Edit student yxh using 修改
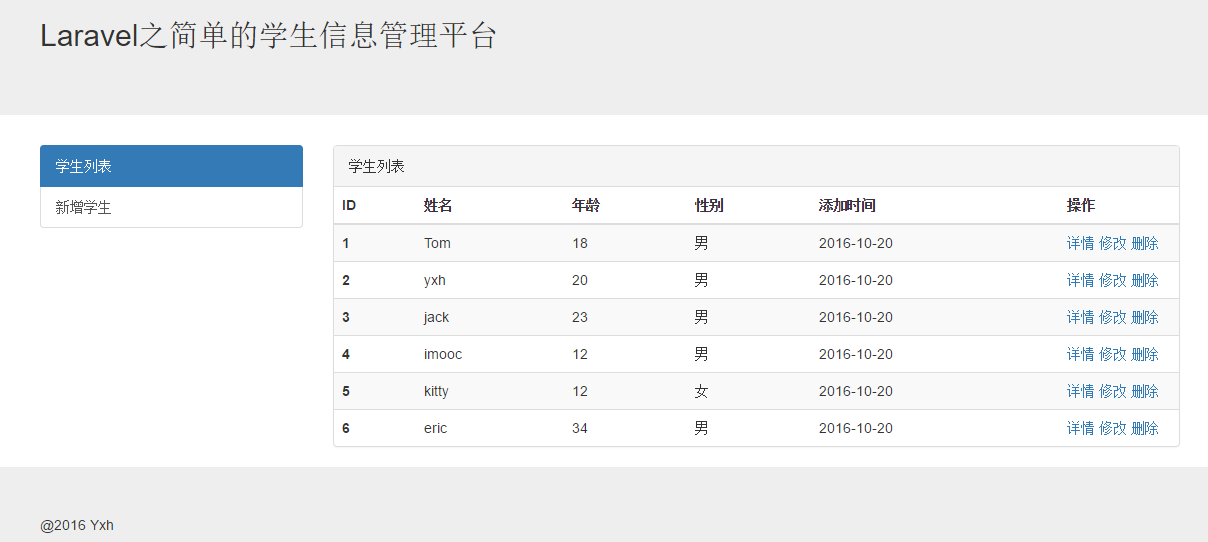This screenshot has width=1208, height=542. coord(1112,280)
